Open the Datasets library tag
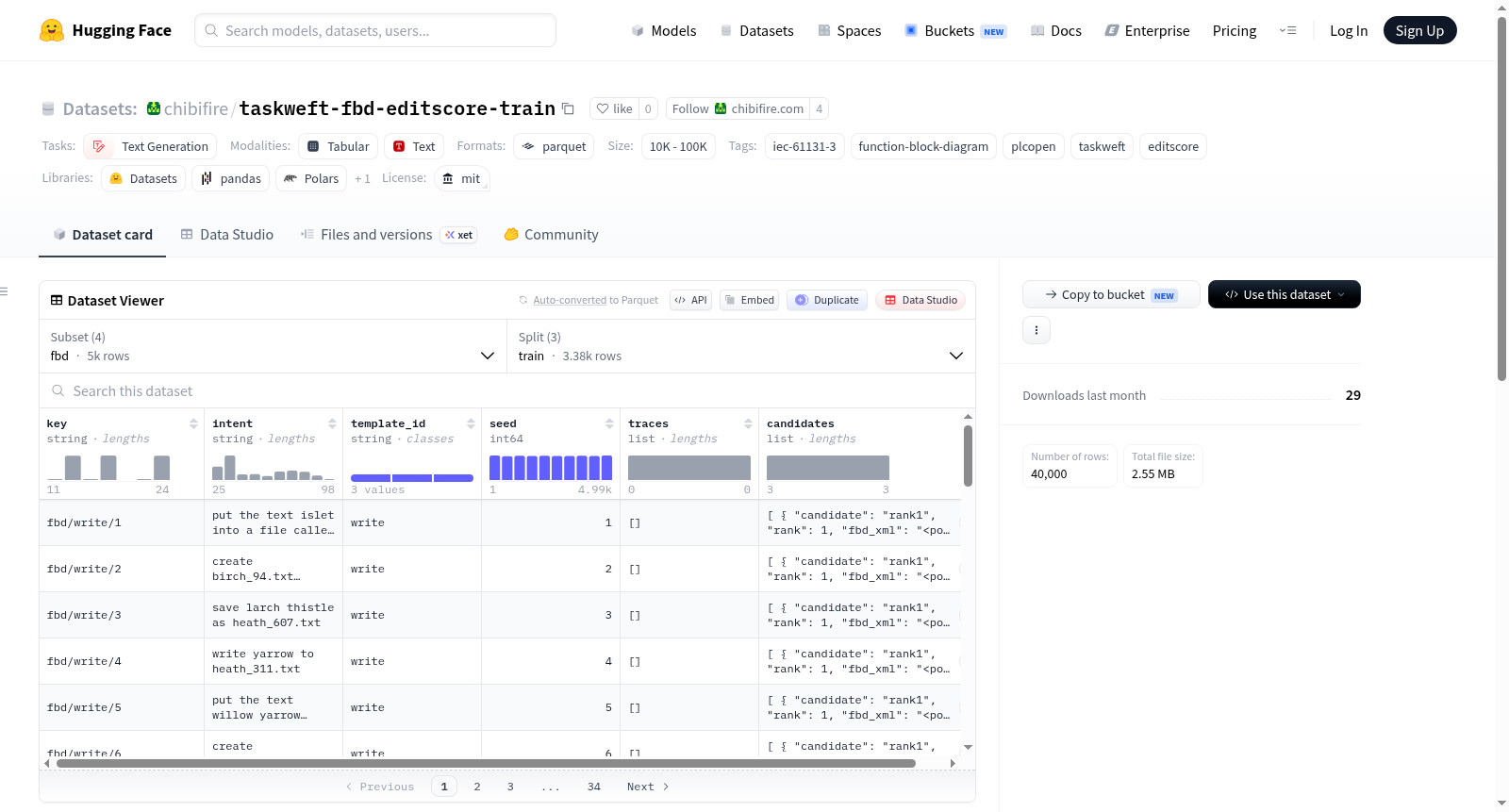This screenshot has width=1509, height=812. [143, 178]
